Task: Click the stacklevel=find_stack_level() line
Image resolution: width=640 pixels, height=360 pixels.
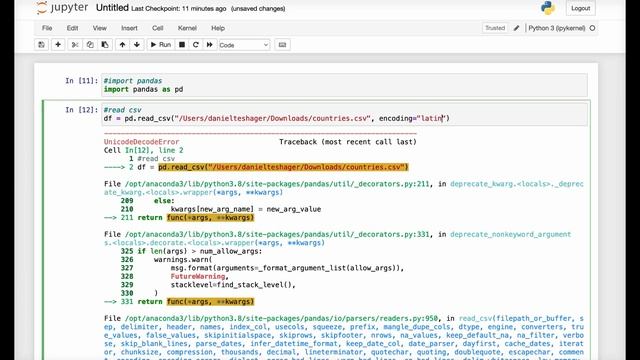Action: point(233,284)
